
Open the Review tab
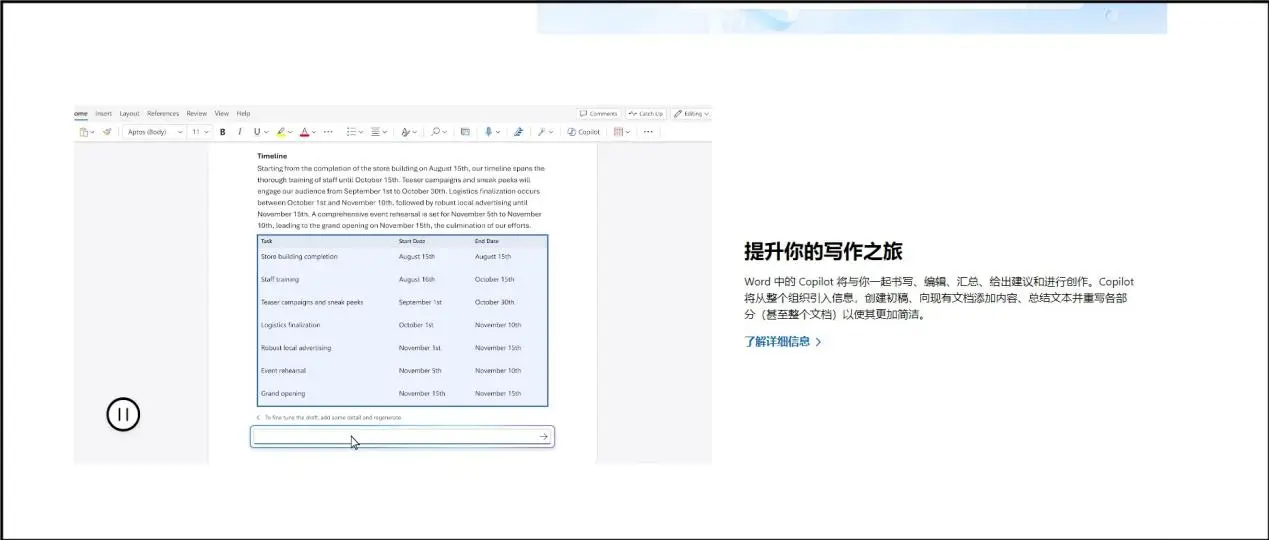[197, 114]
